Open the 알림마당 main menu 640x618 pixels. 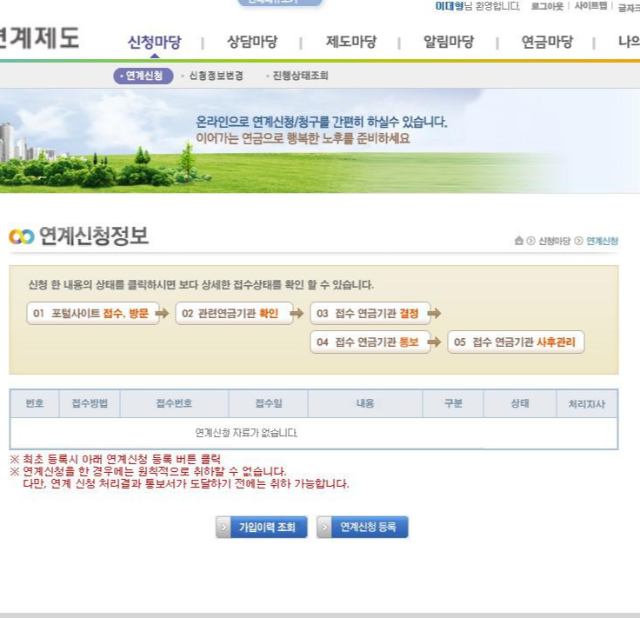pos(449,42)
